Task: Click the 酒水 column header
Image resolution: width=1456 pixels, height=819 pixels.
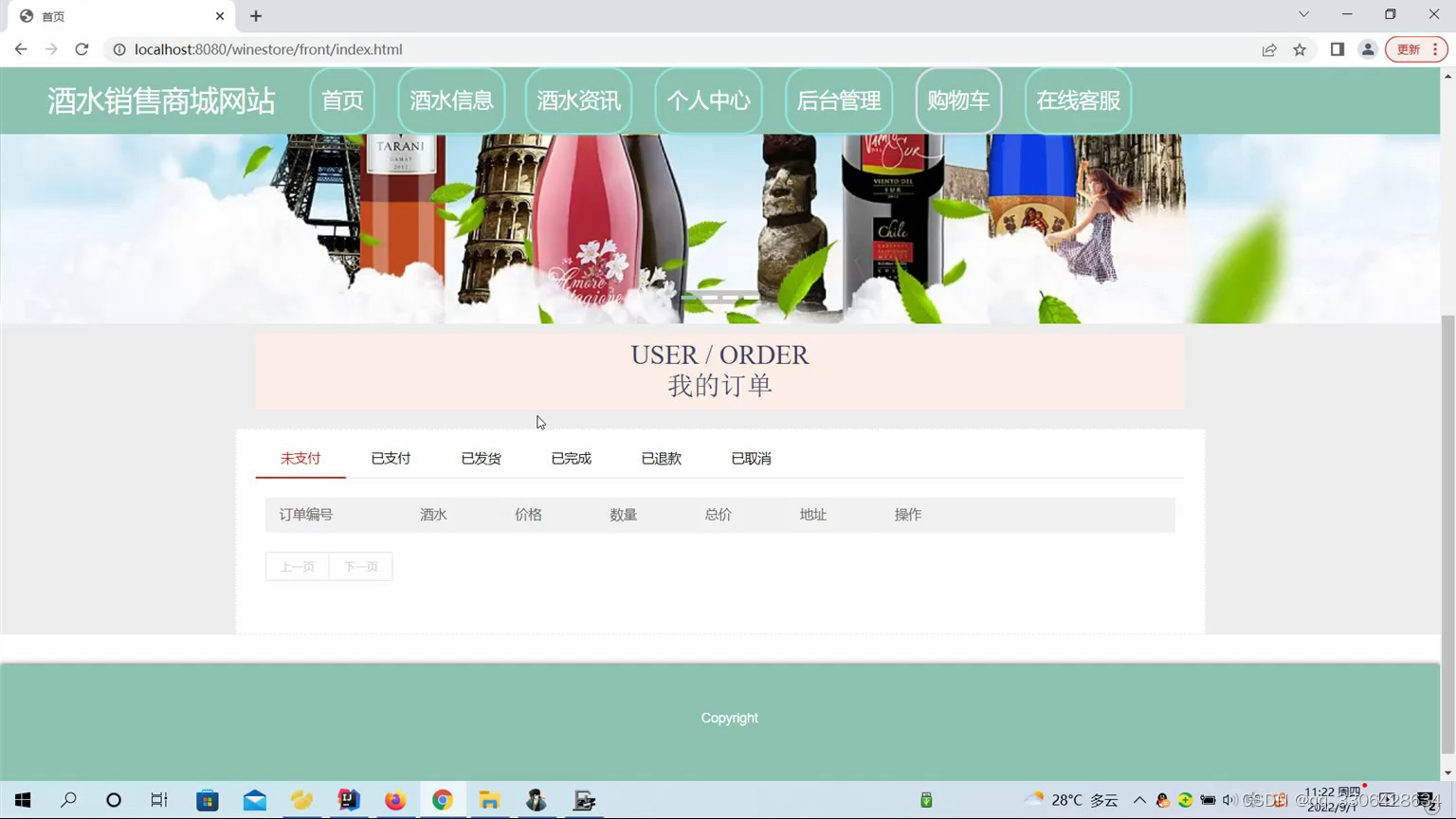Action: [x=433, y=515]
